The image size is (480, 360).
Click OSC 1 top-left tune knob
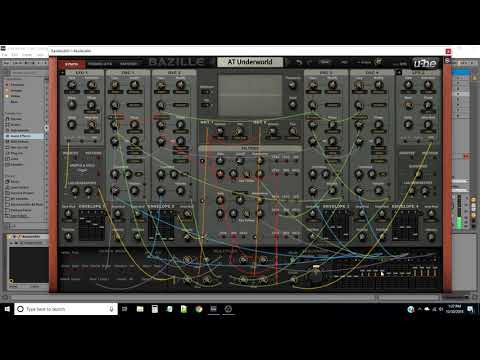[x=115, y=85]
